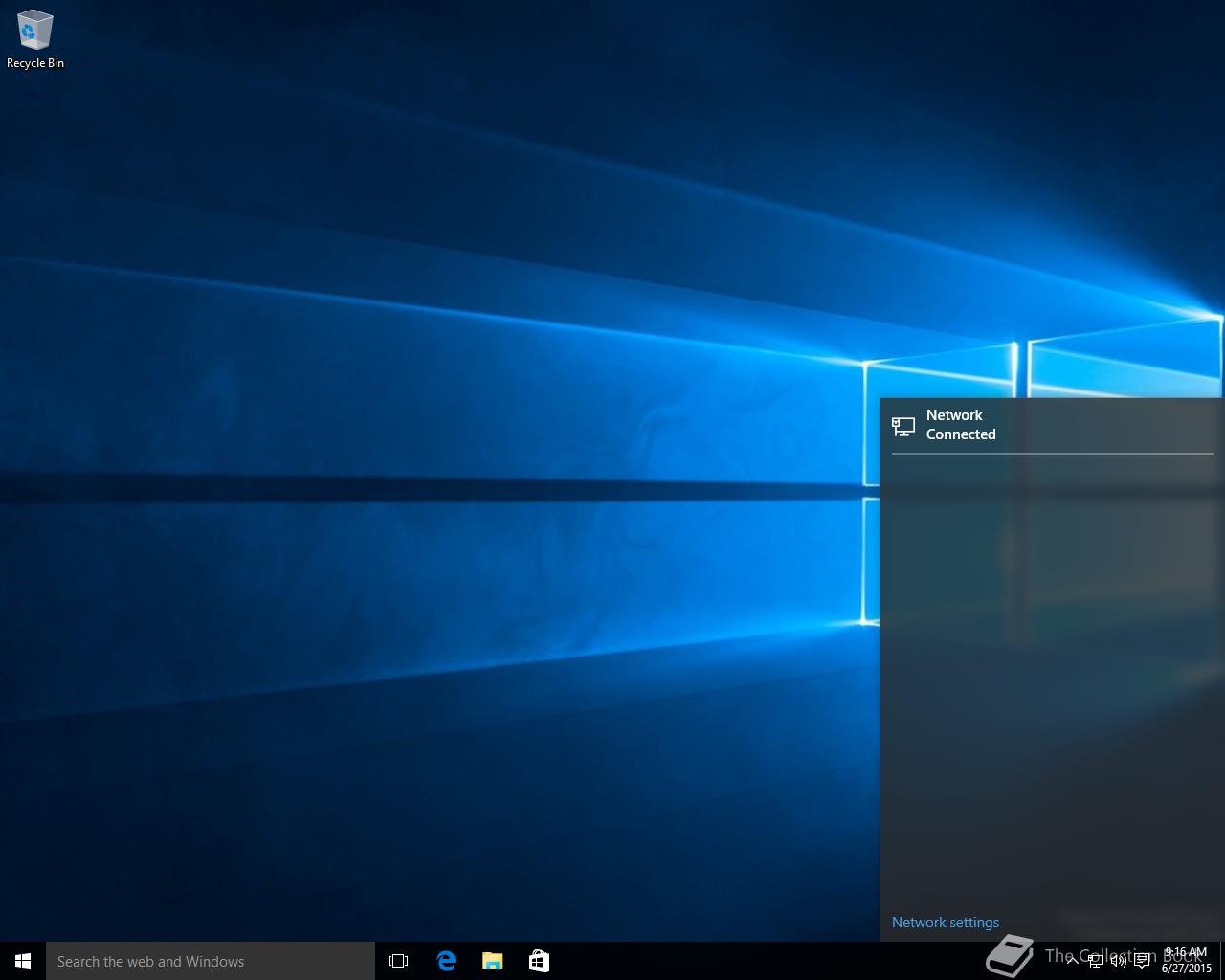
Task: Open the Action Center notifications icon
Action: 1142,961
